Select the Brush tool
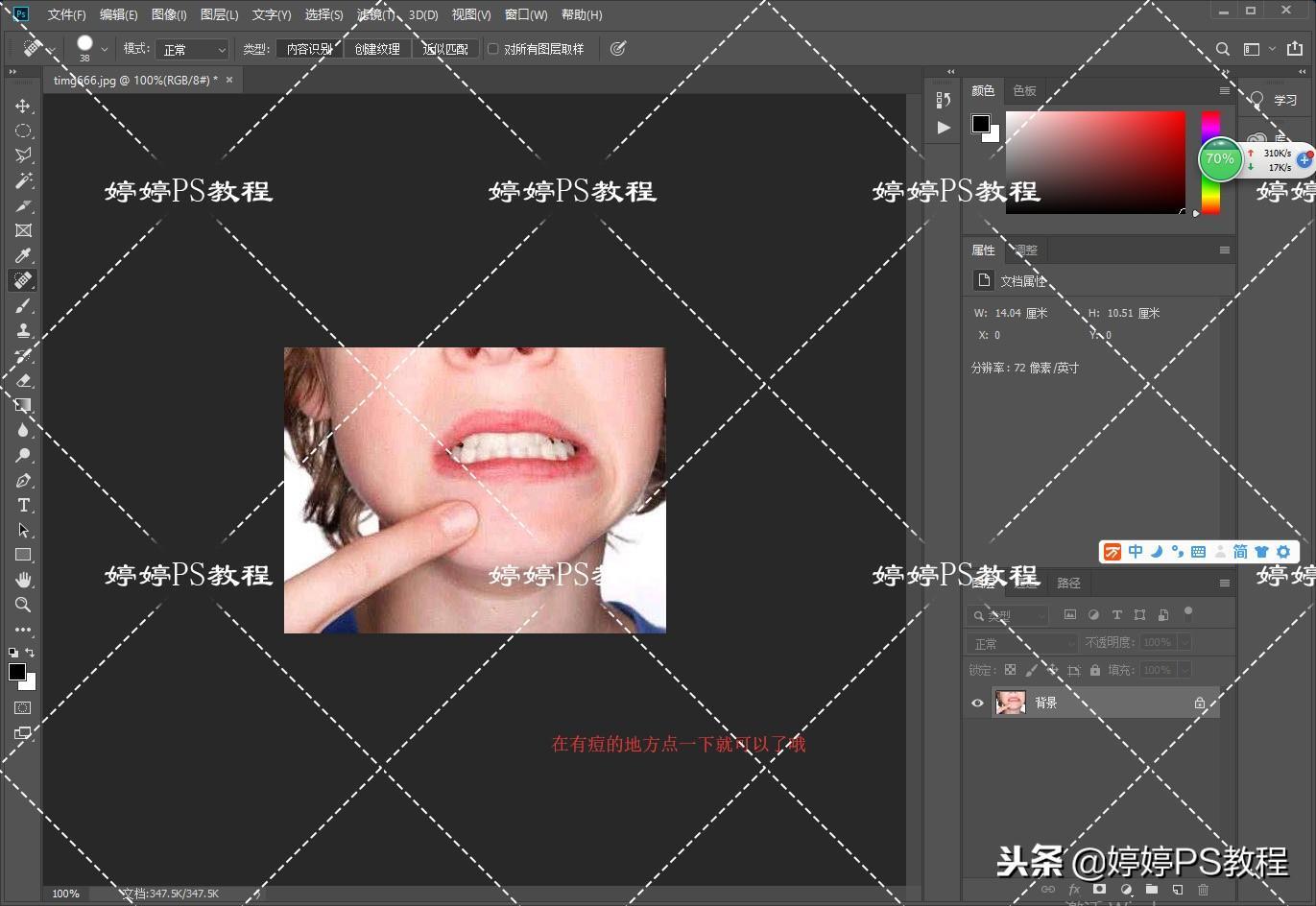1316x906 pixels. [x=23, y=305]
